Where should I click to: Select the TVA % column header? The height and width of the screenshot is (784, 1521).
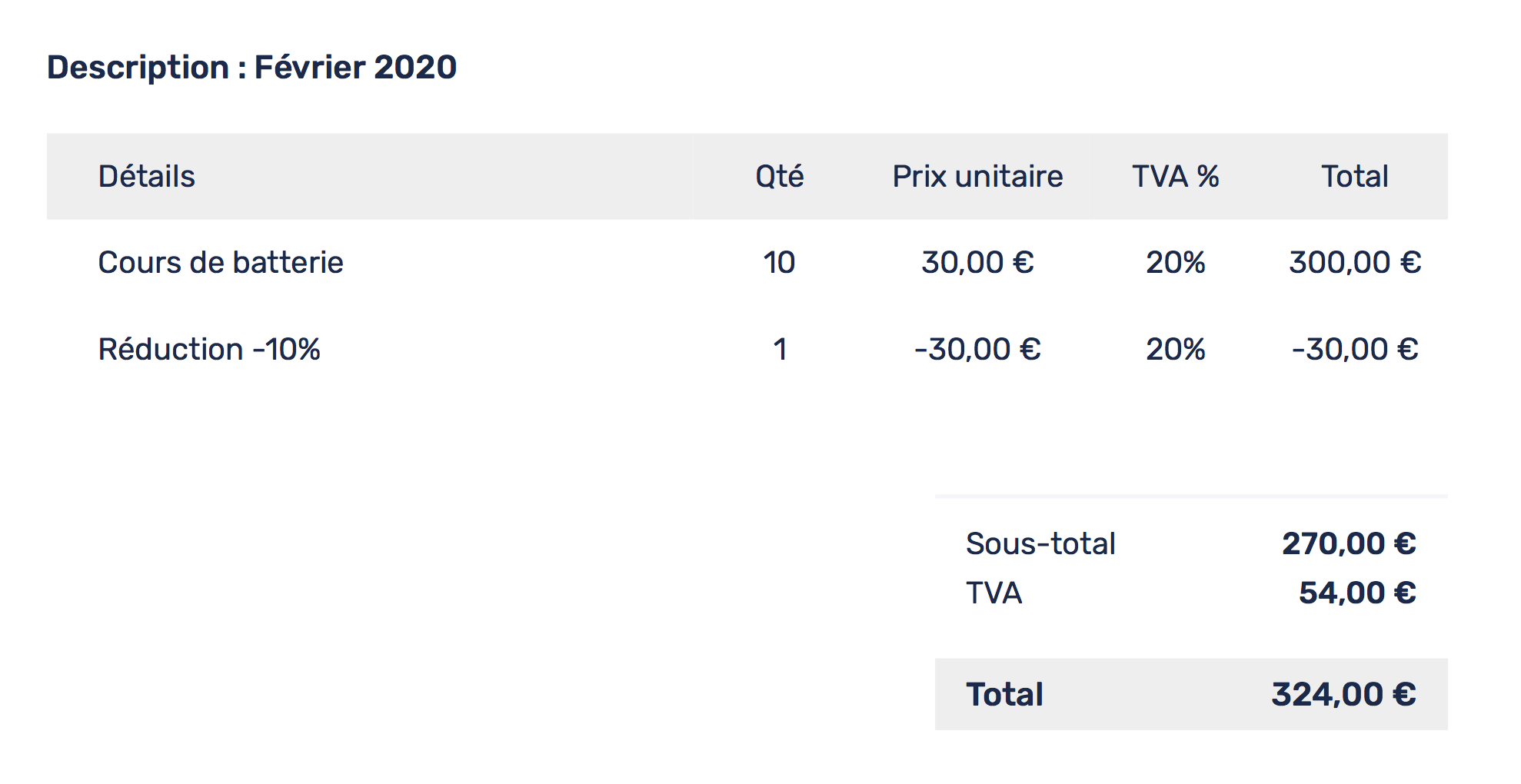point(1175,177)
